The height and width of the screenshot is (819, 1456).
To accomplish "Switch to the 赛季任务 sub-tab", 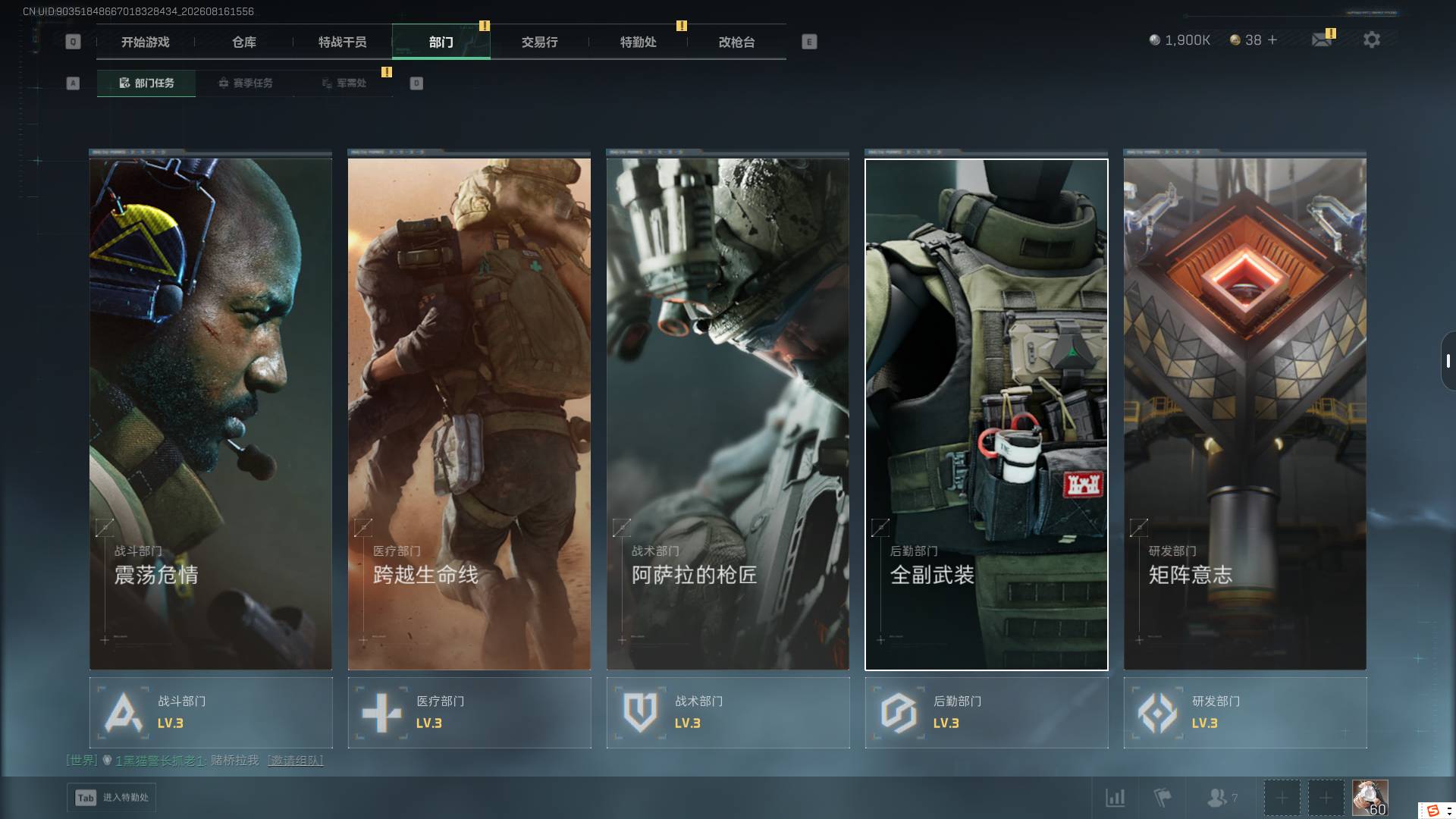I will coord(245,83).
